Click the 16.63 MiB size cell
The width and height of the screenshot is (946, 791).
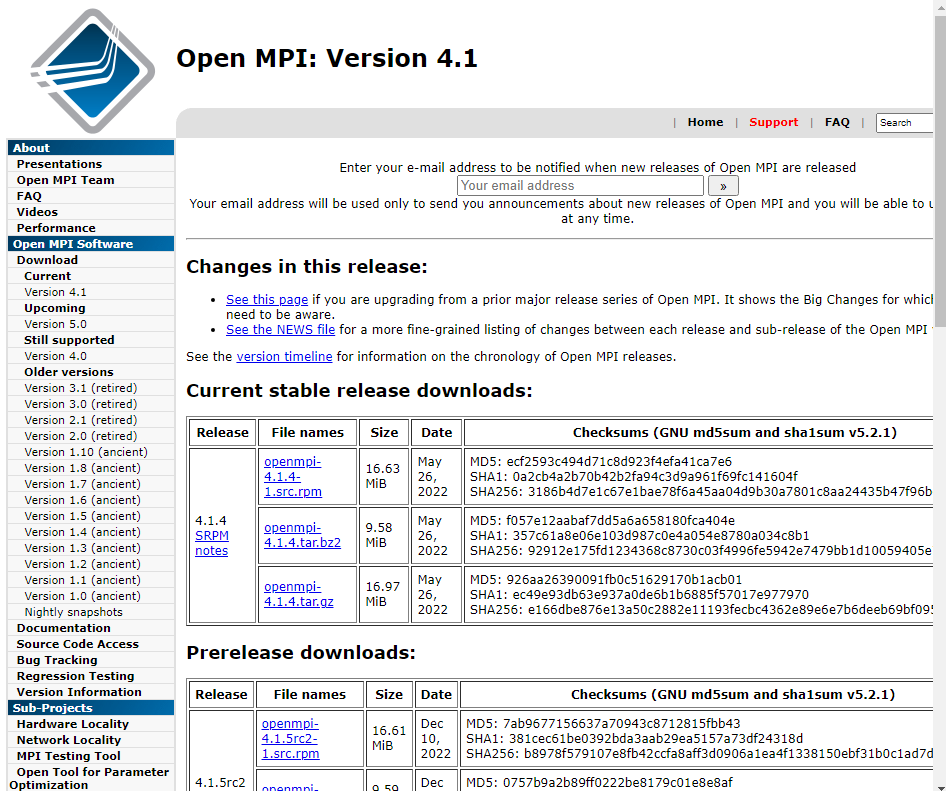(383, 476)
